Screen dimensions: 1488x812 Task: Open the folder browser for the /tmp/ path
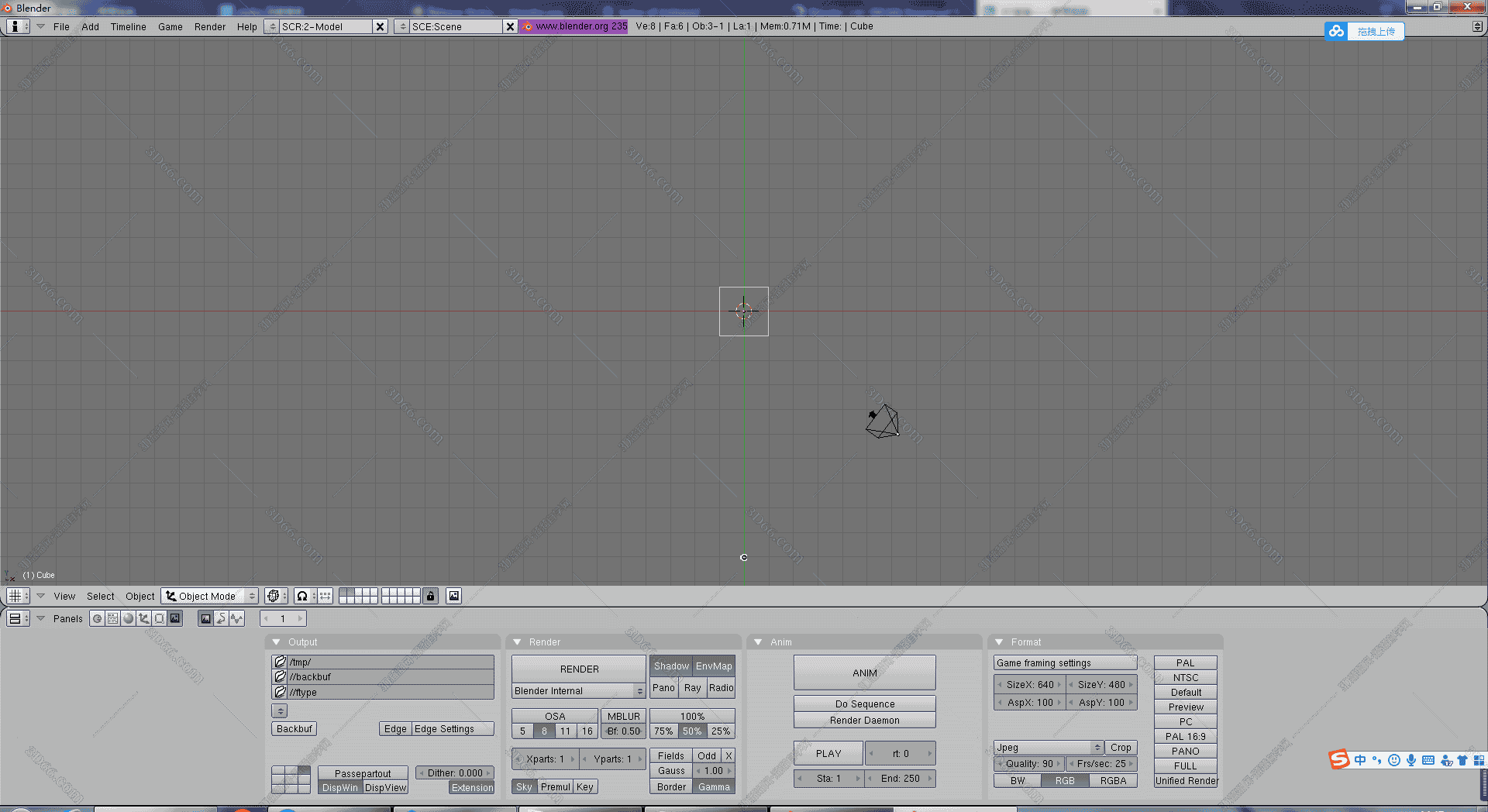(280, 662)
